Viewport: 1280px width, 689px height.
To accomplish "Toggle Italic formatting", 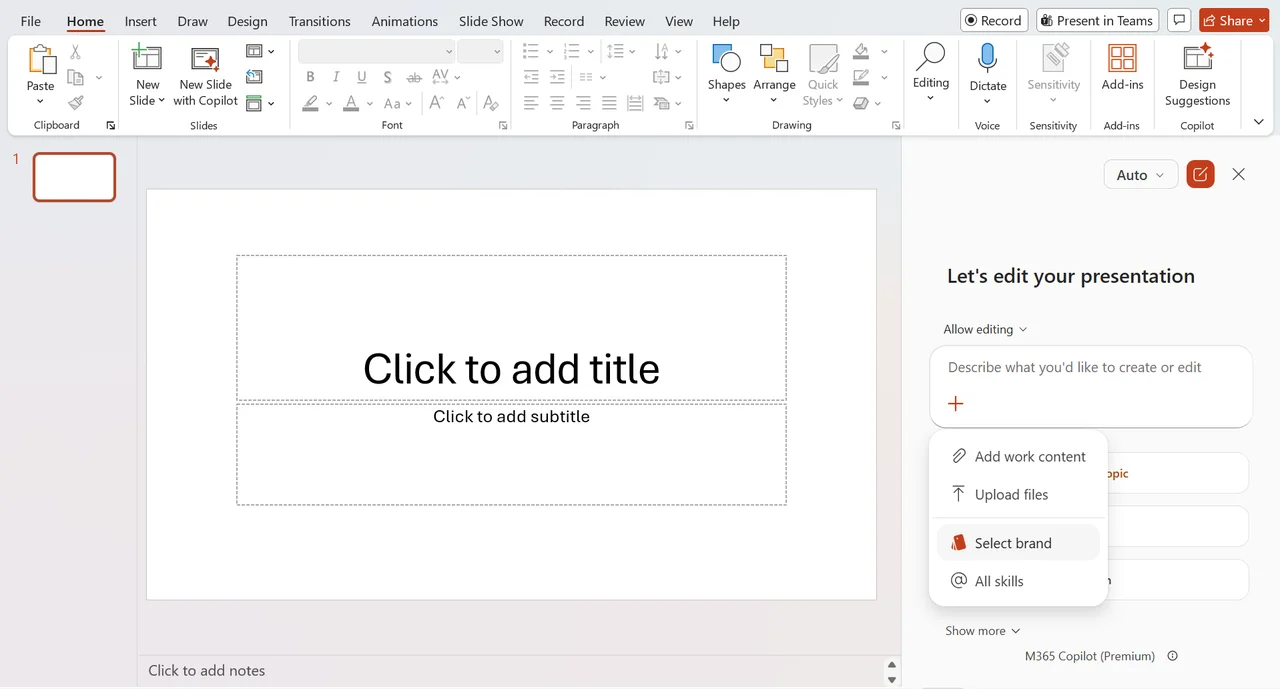I will 335,77.
